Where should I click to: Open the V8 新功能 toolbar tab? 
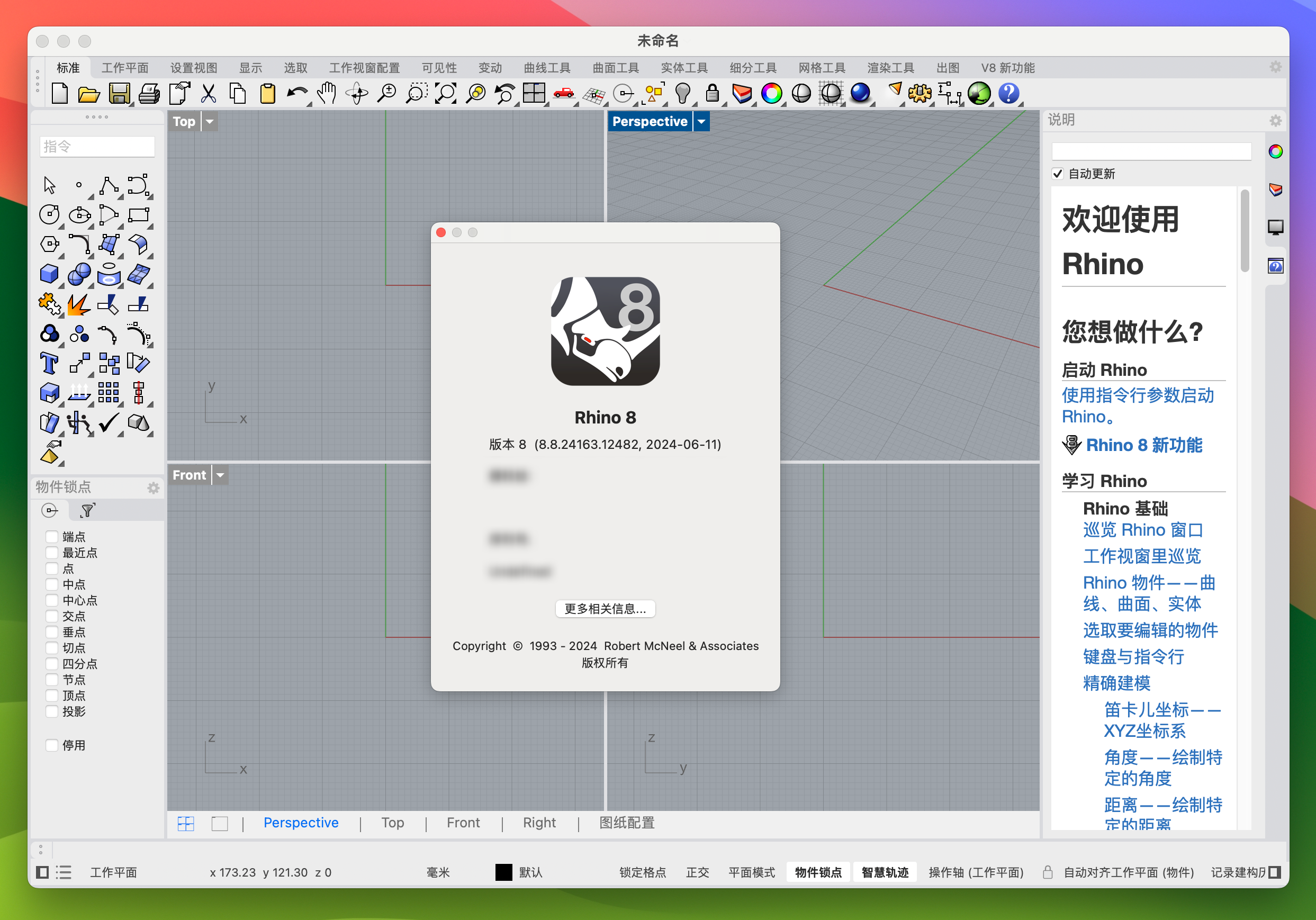tap(1007, 68)
